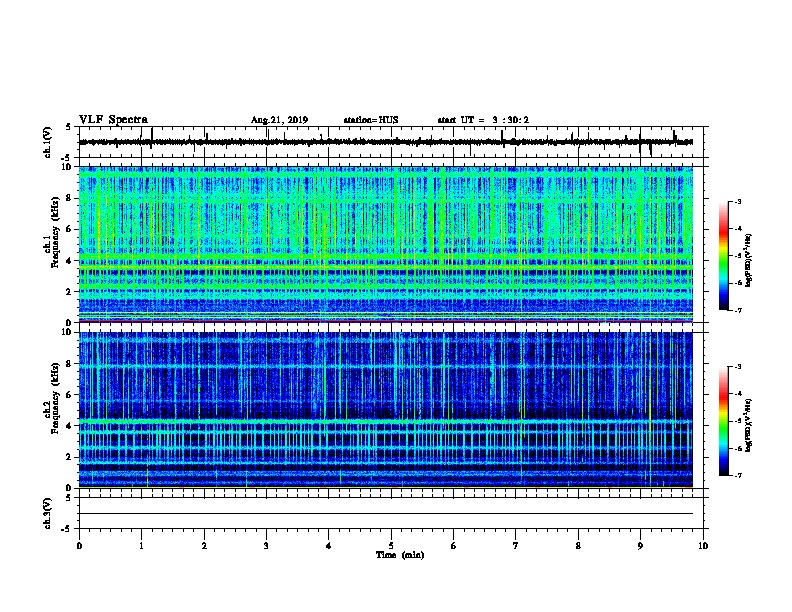Viewport: 792px width, 612px height.
Task: Click time axis tick label '7'
Action: pos(516,546)
